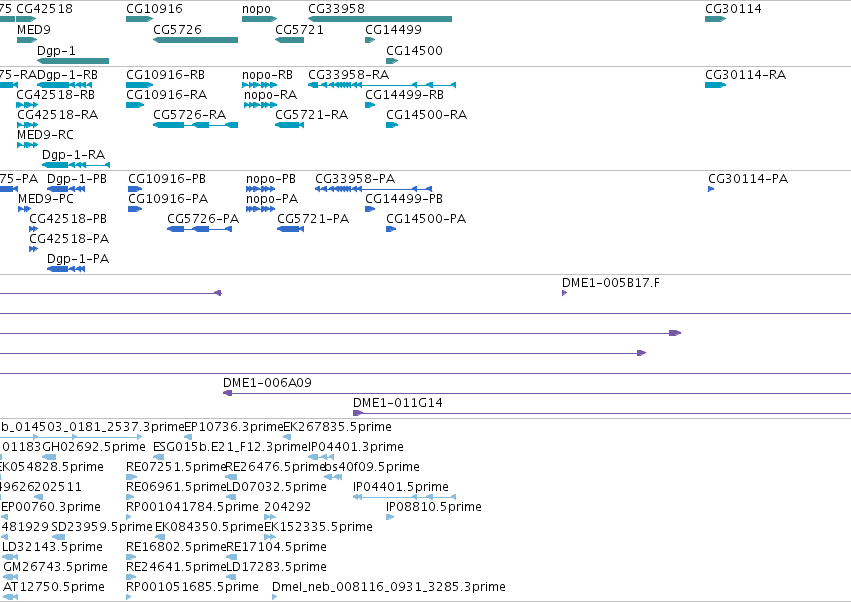Click EST RP001041784.5prime
The image size is (851, 602).
(129, 517)
